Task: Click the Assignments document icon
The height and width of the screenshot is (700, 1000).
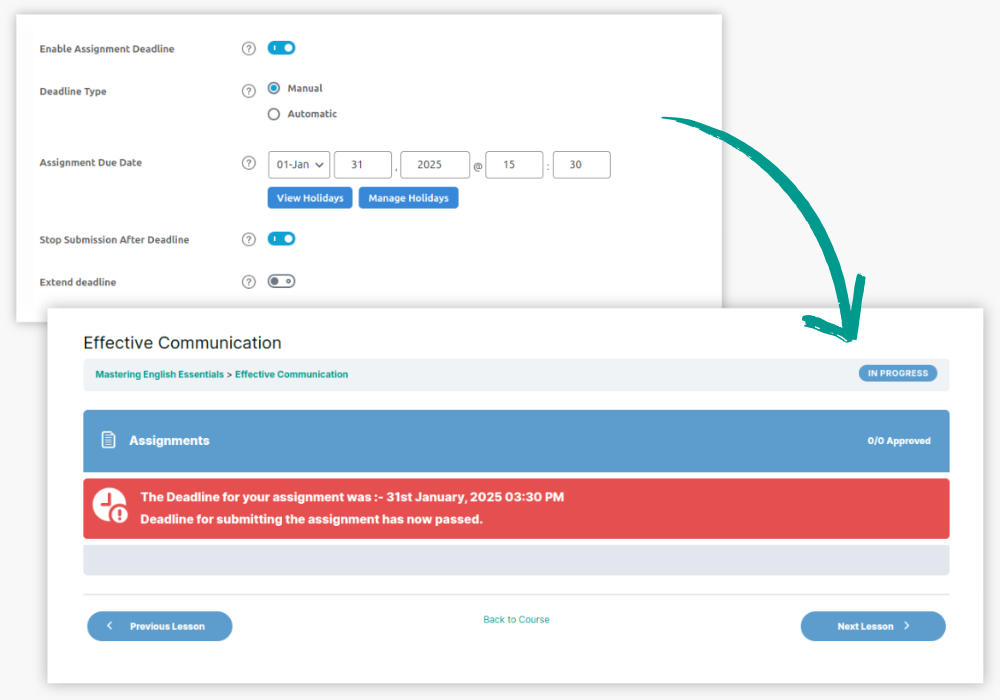Action: point(109,440)
